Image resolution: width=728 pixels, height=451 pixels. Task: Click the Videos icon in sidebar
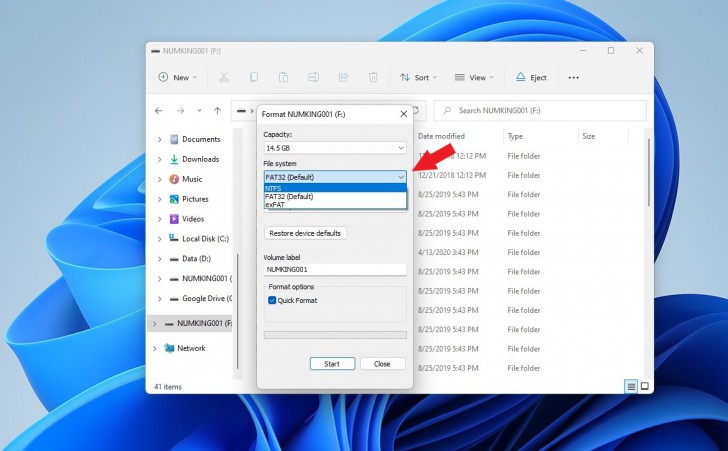point(174,219)
